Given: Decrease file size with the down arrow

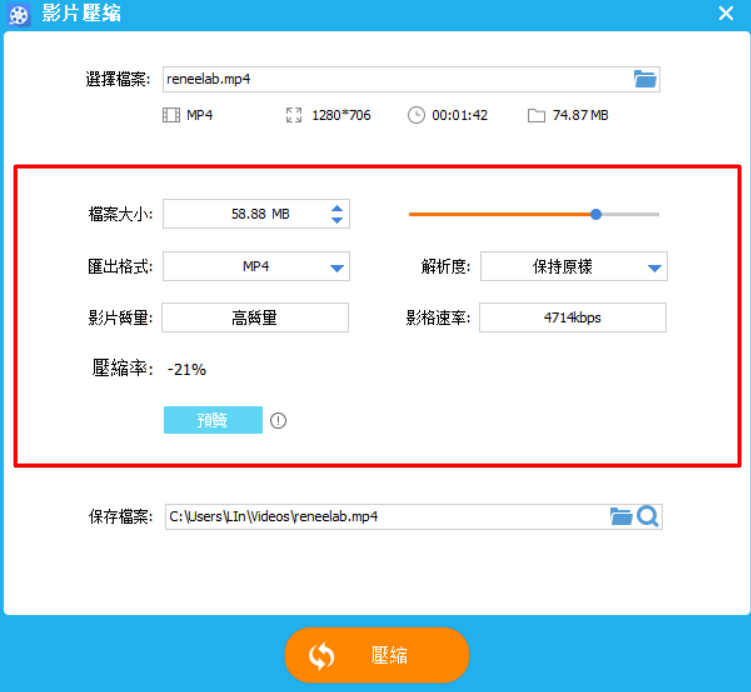Looking at the screenshot, I should [337, 220].
